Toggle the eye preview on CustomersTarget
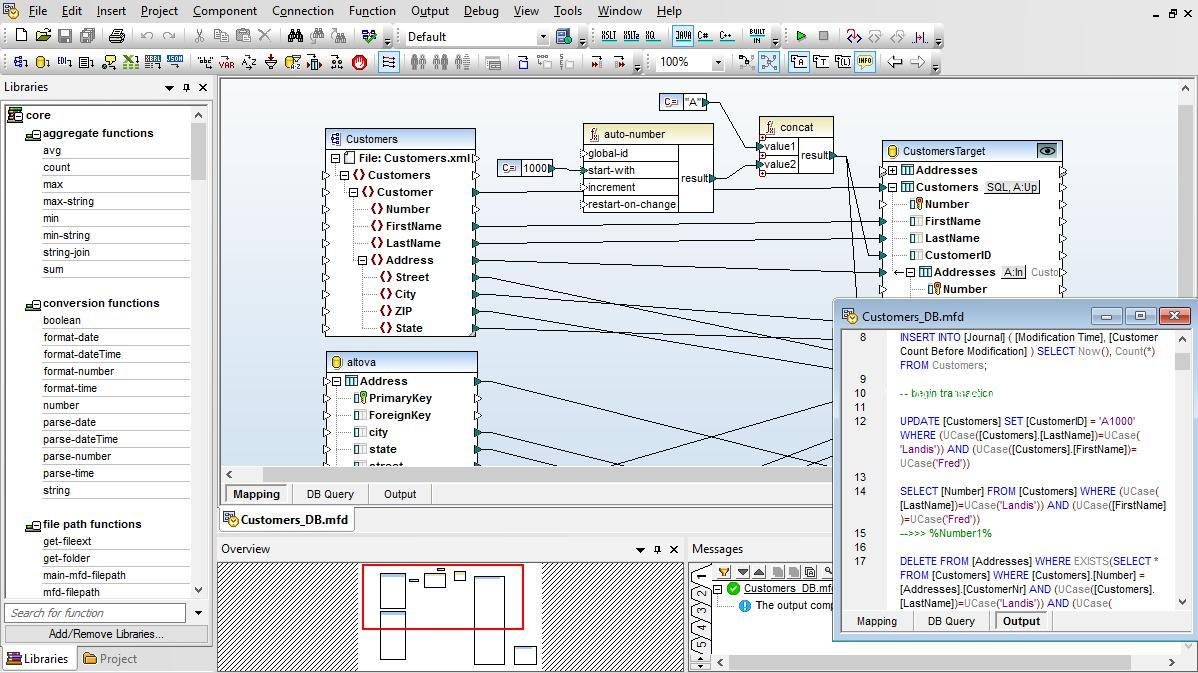This screenshot has height=673, width=1198. (1046, 151)
